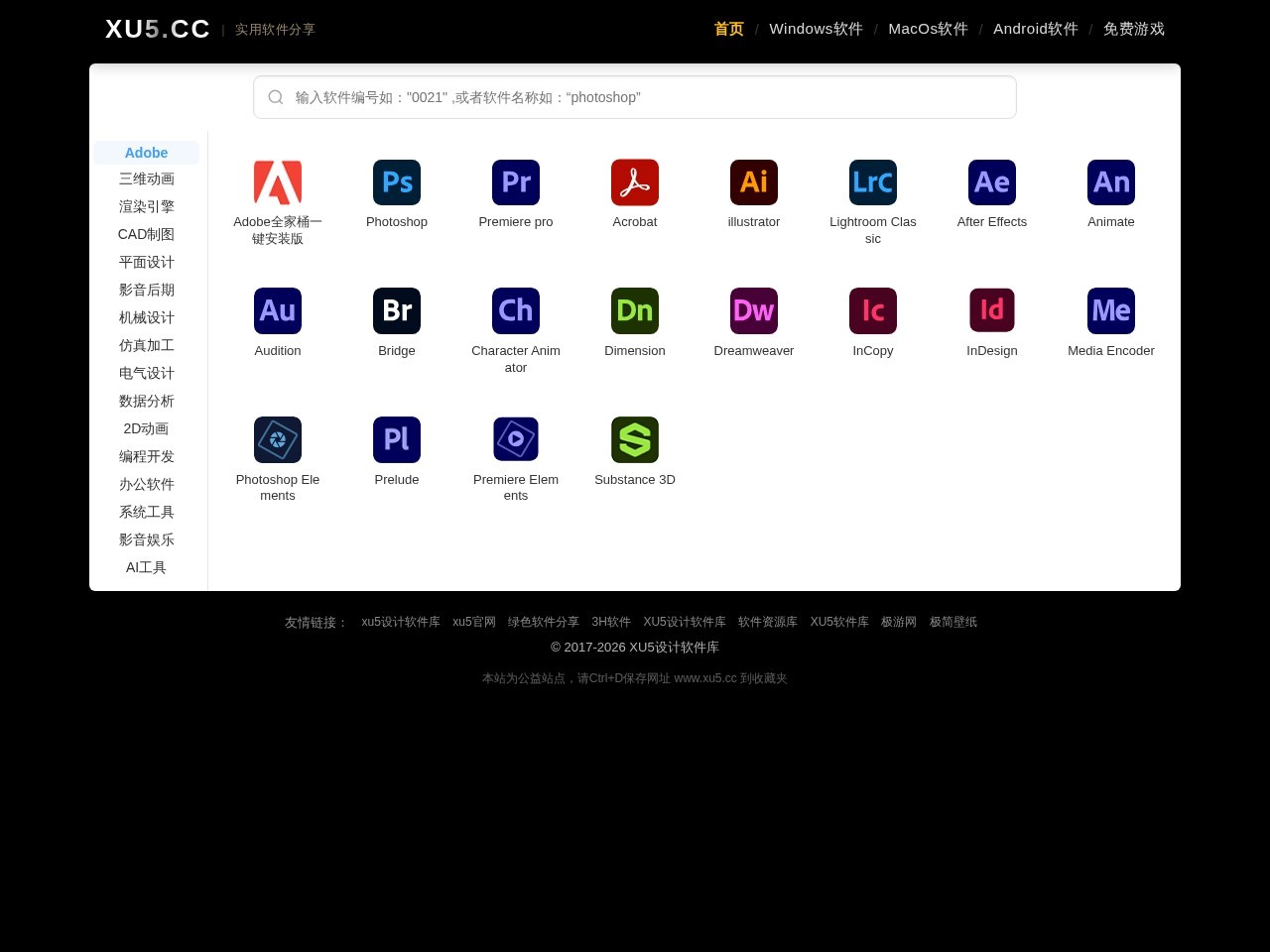Open the Lightroom Classic LrC icon

(x=873, y=182)
